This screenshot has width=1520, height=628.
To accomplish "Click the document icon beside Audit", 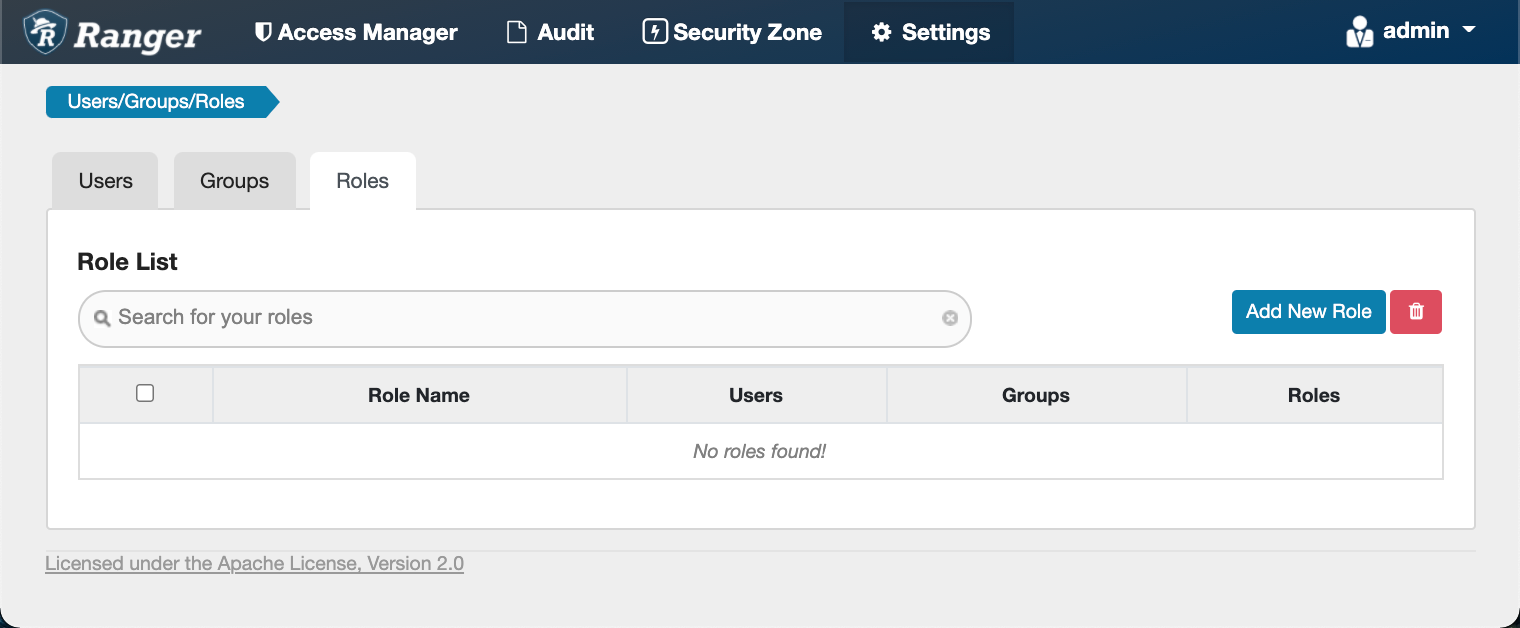I will 516,31.
